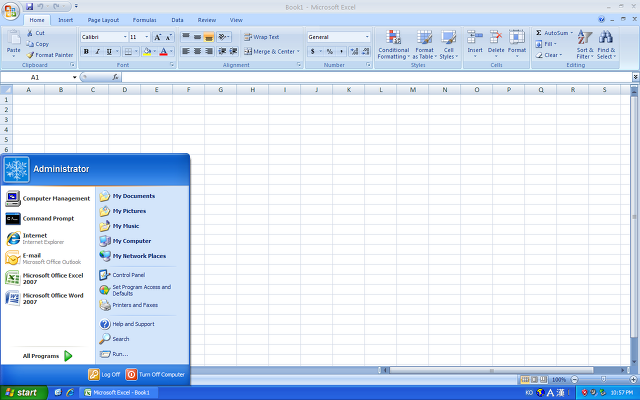The height and width of the screenshot is (400, 640).
Task: Toggle Wrap Text for cells
Action: click(262, 37)
